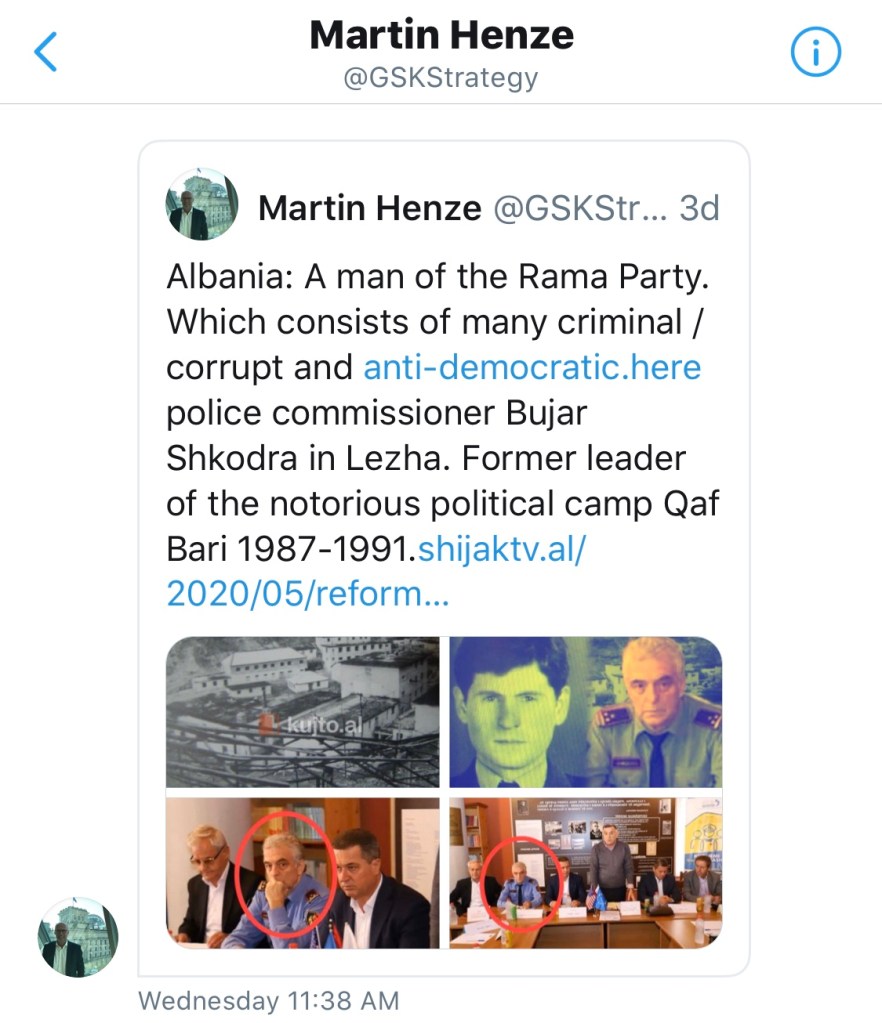View the conference table group photo

(585, 872)
